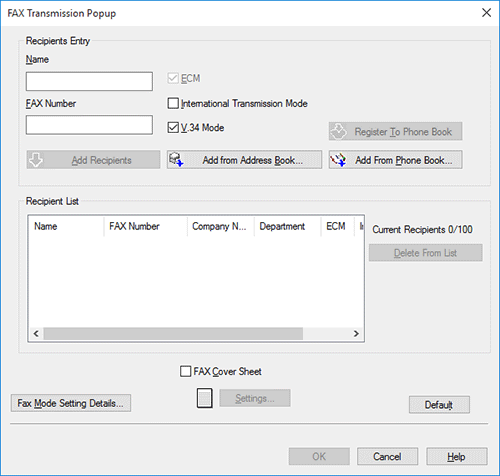Uncheck the V.34 Mode checkbox
The height and width of the screenshot is (476, 500).
pos(173,127)
